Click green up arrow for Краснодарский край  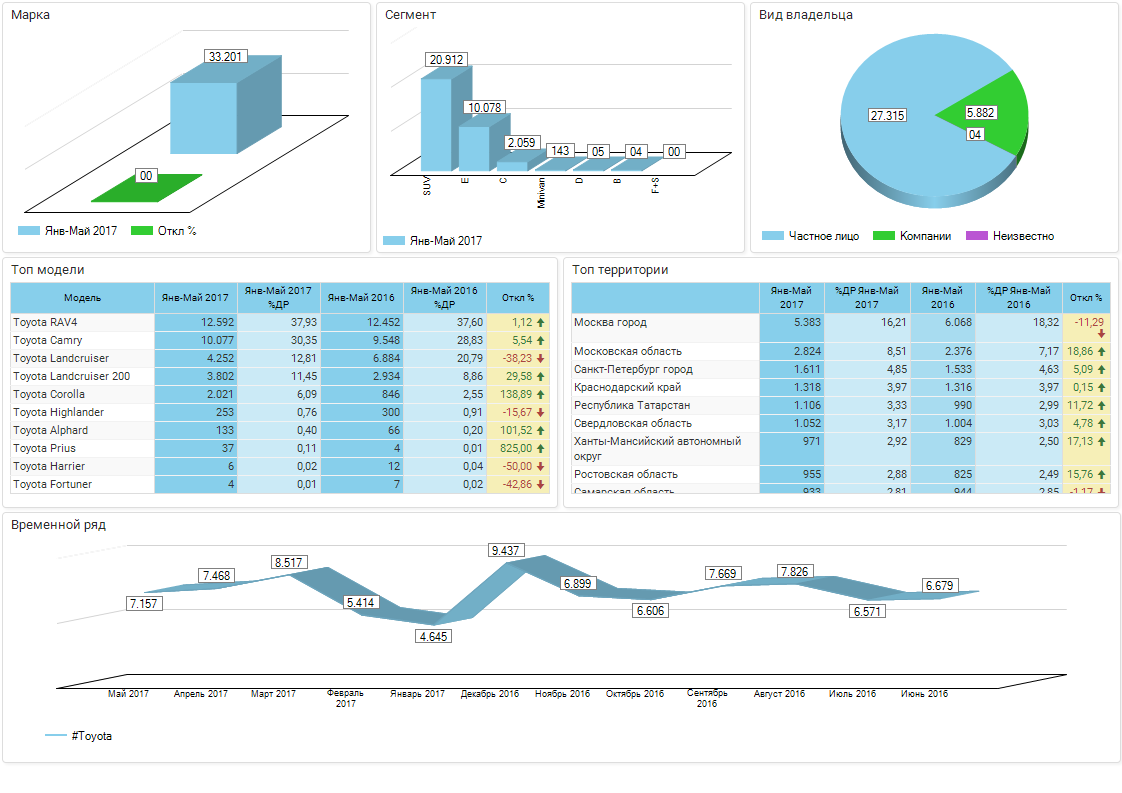[1101, 388]
